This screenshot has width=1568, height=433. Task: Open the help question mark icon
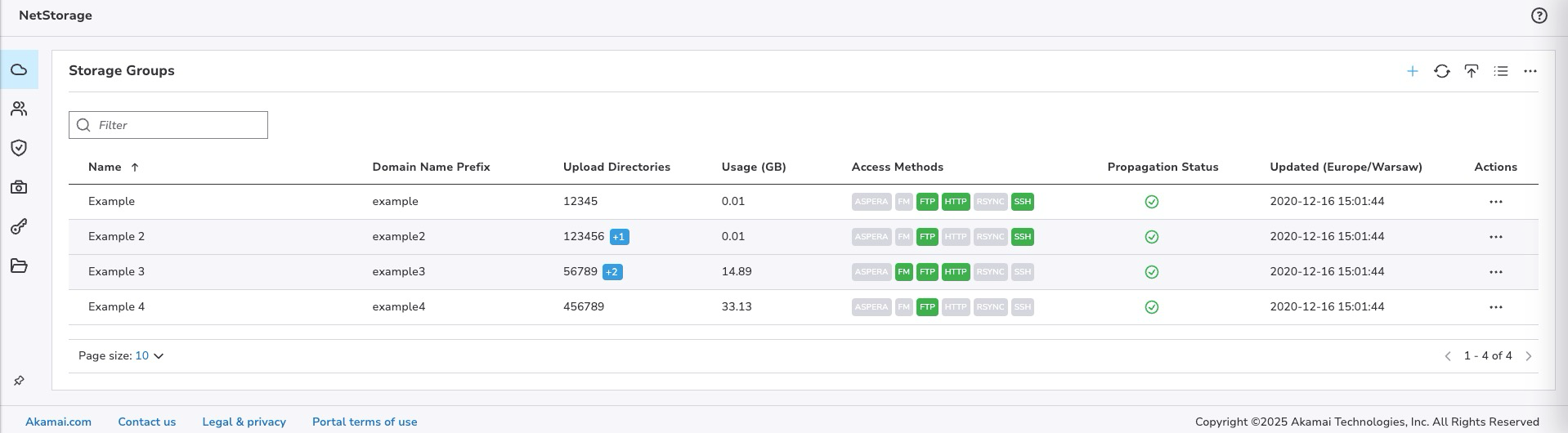click(x=1539, y=16)
